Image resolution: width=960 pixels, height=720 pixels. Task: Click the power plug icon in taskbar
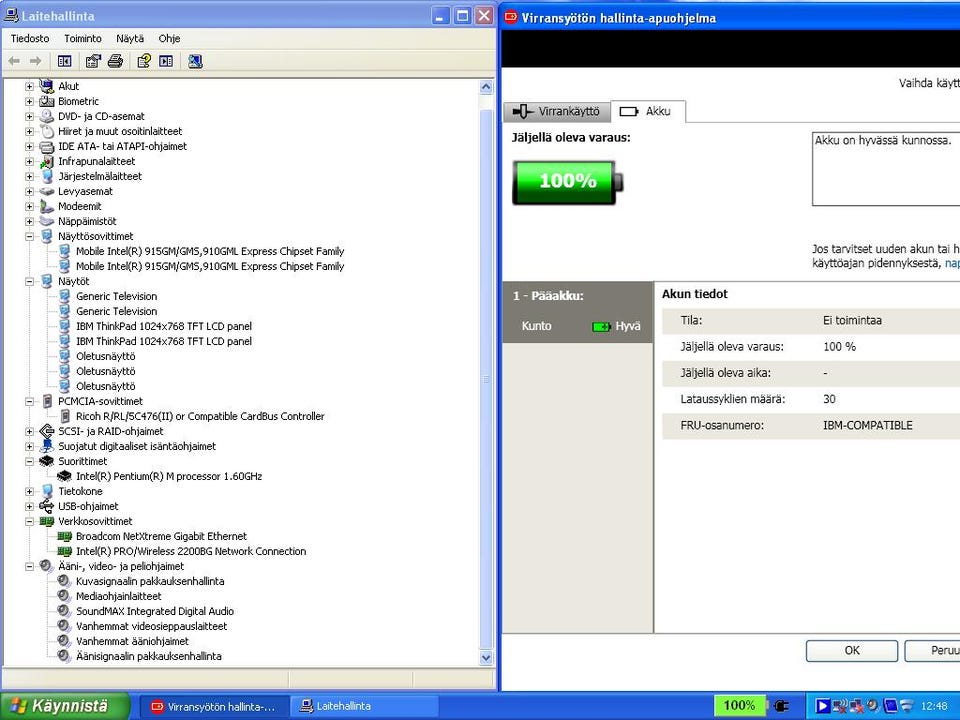[x=781, y=706]
